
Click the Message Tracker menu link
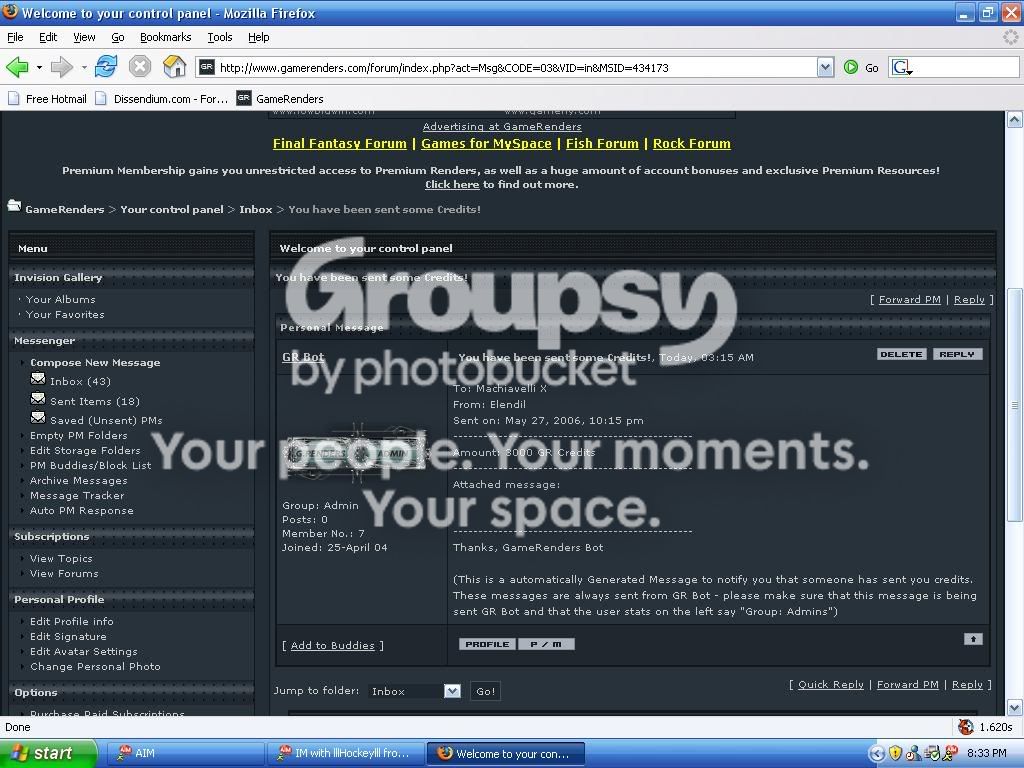[77, 496]
